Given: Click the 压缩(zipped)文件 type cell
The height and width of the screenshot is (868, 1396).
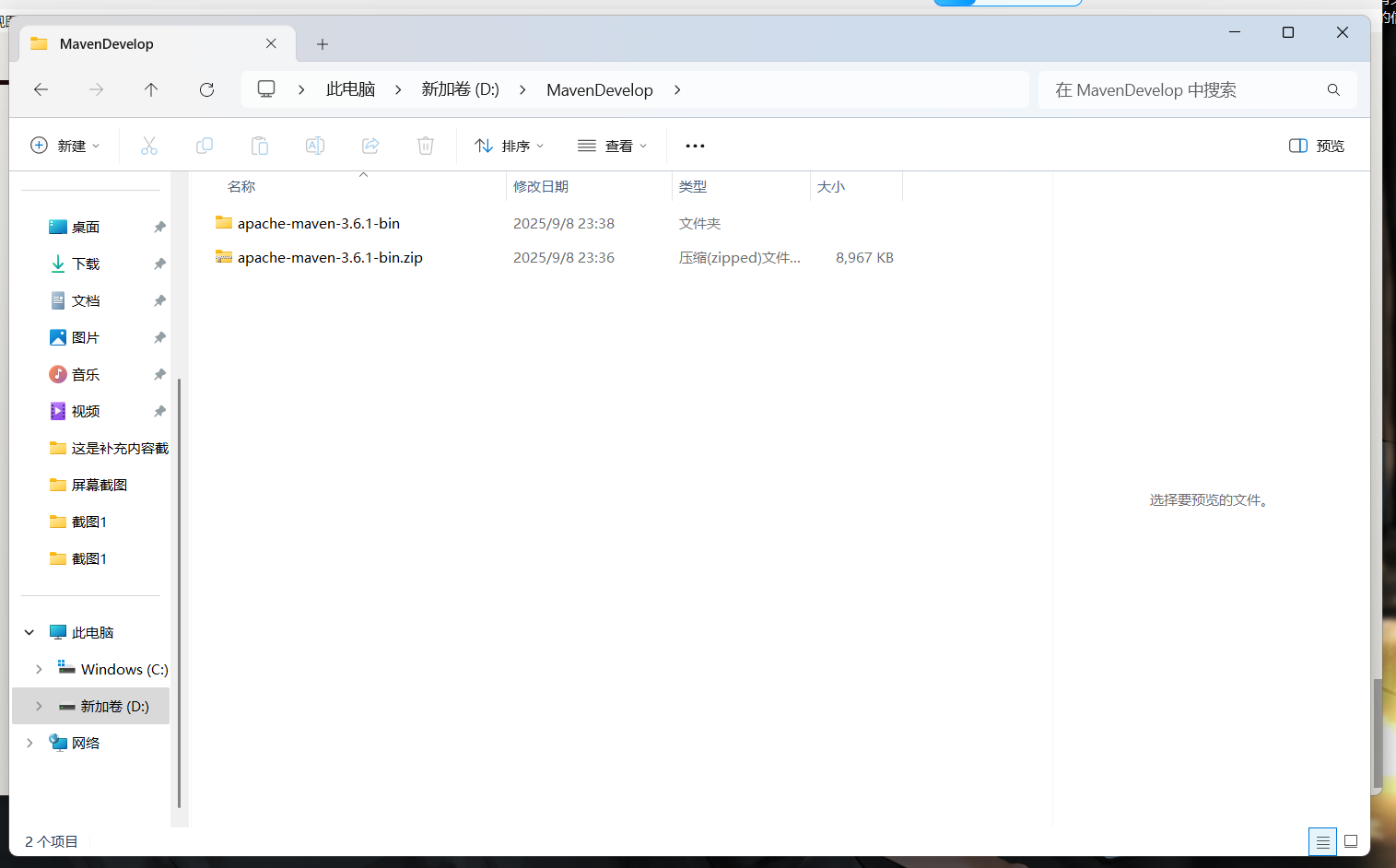Looking at the screenshot, I should click(739, 257).
